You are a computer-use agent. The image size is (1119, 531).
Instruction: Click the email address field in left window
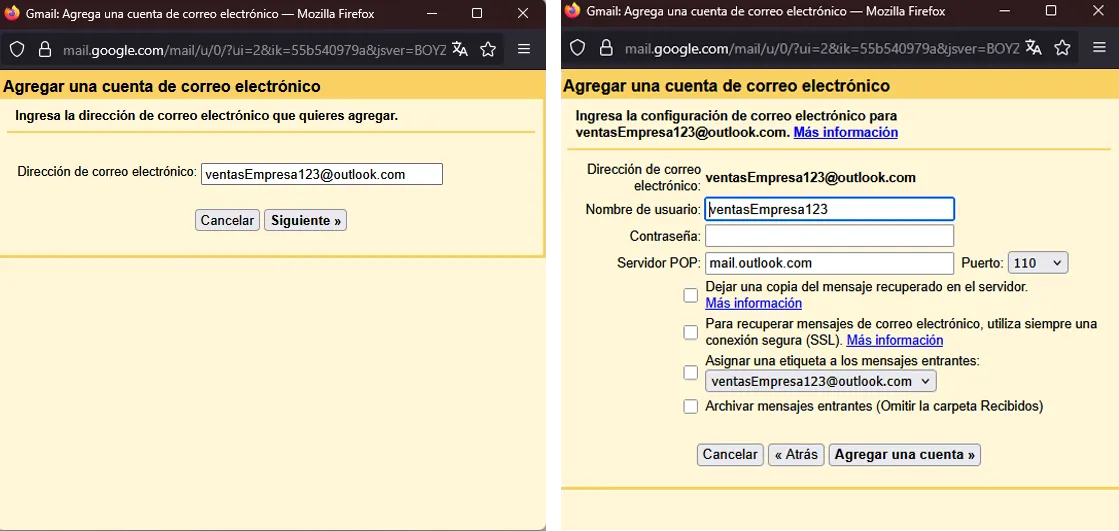point(322,174)
